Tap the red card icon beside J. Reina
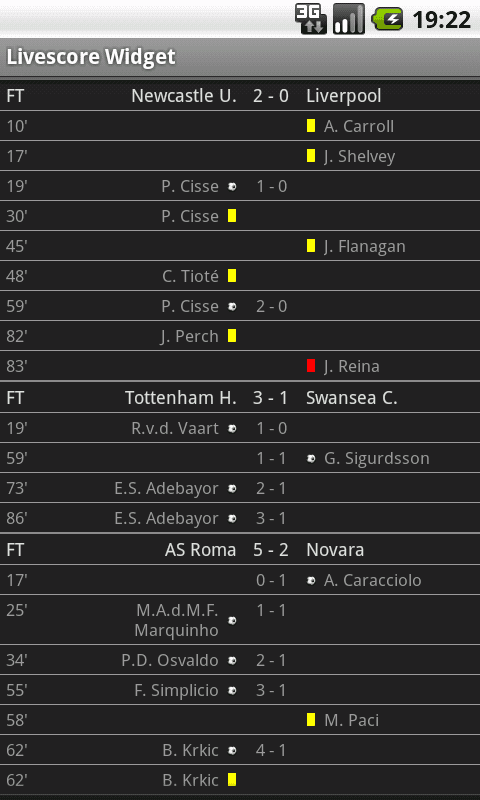Screen dimensions: 480x800 [x=311, y=366]
